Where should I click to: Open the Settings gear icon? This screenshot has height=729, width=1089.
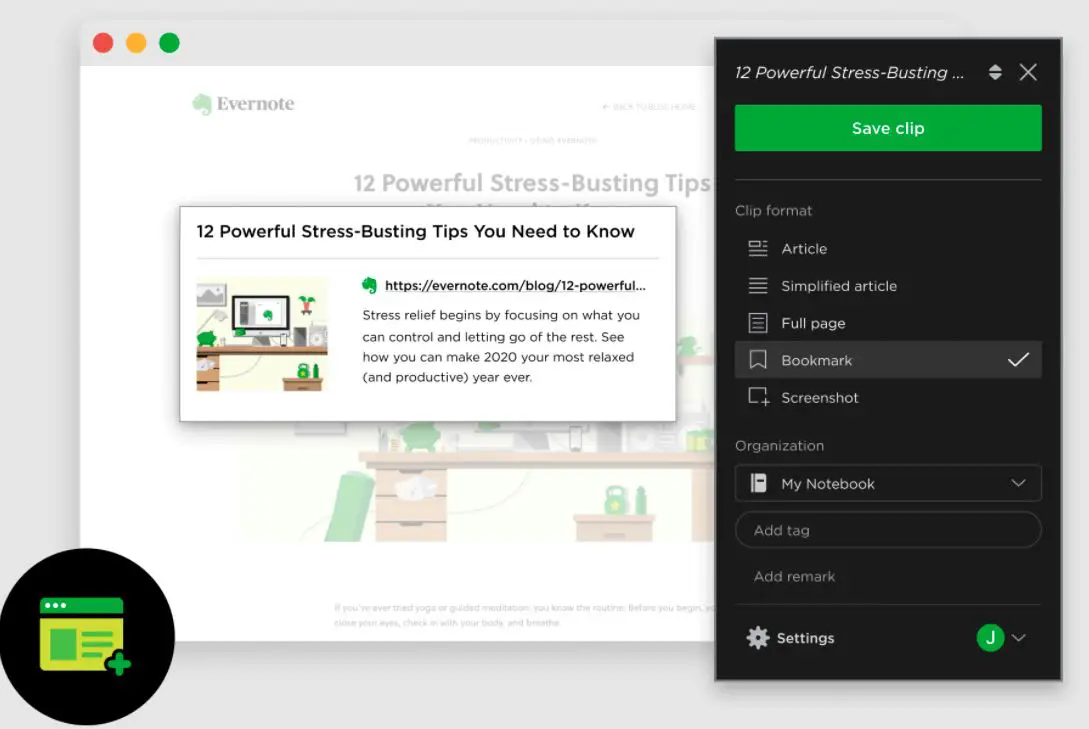coord(758,637)
